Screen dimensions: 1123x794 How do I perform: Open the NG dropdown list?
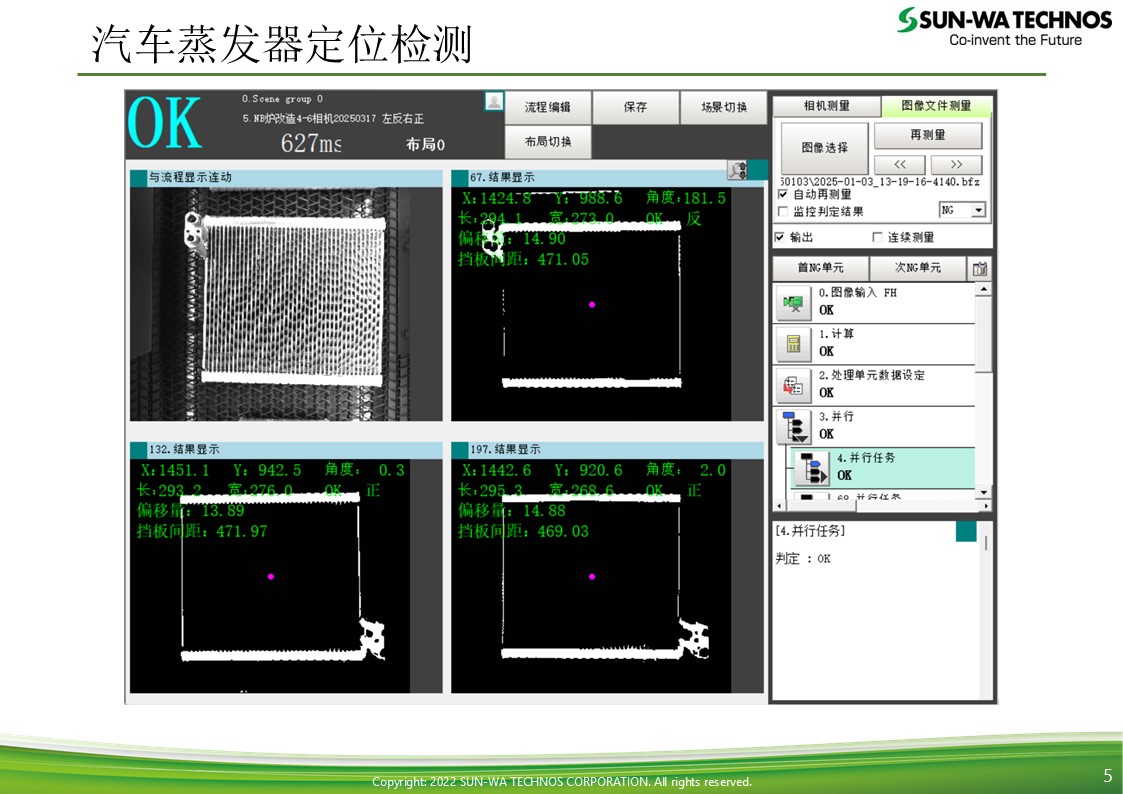978,210
